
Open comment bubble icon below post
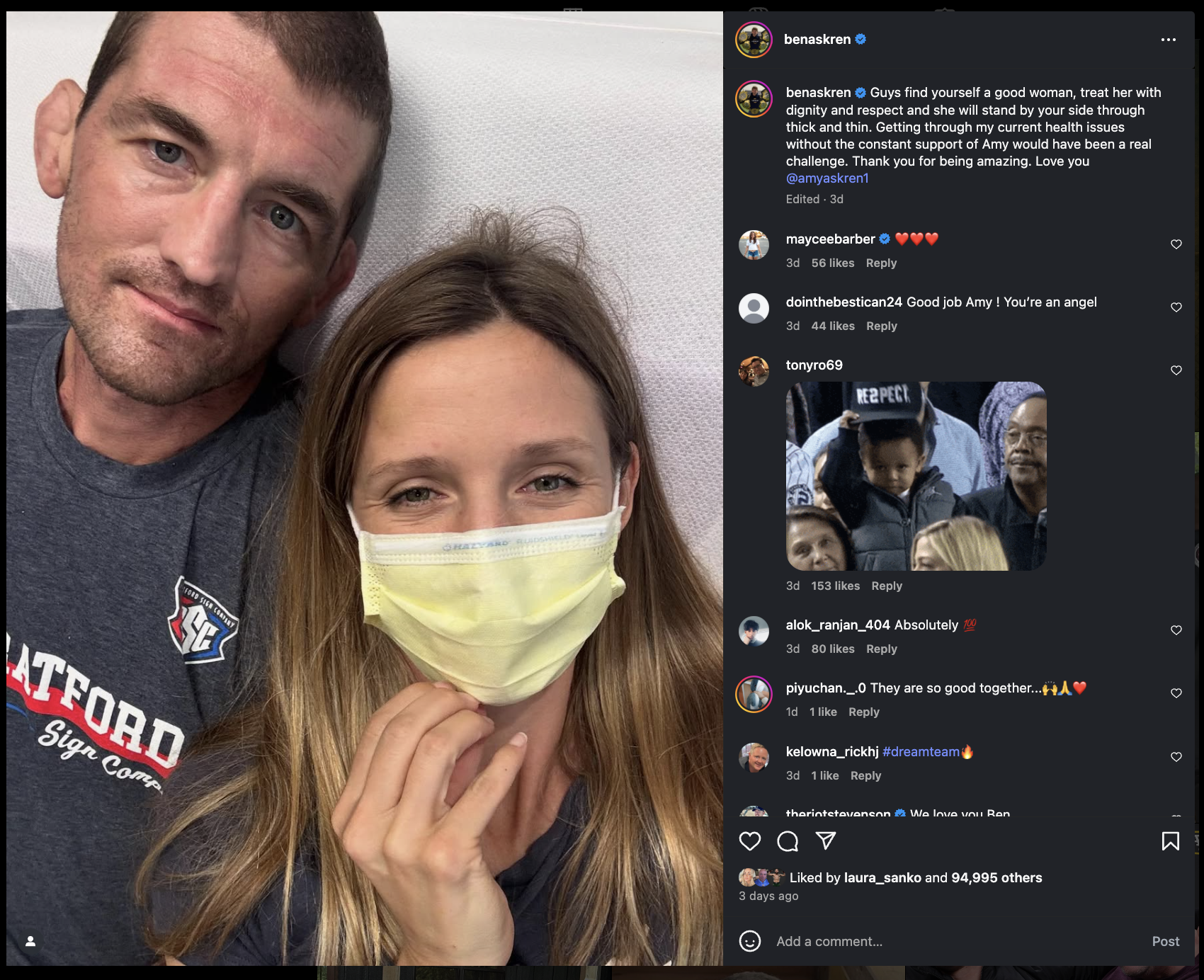coord(788,841)
